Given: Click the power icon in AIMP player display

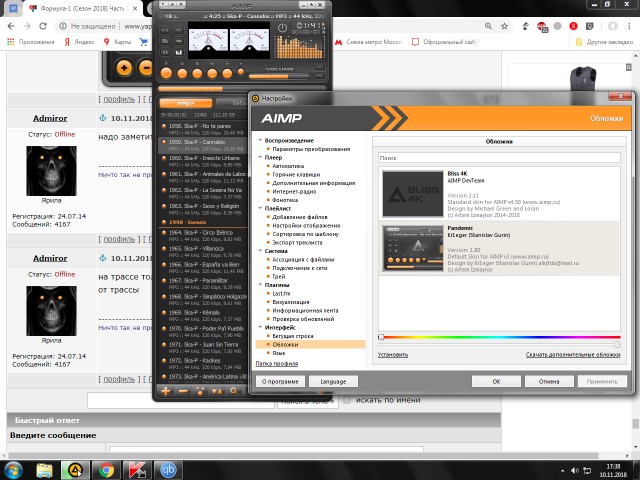Looking at the screenshot, I should [282, 29].
